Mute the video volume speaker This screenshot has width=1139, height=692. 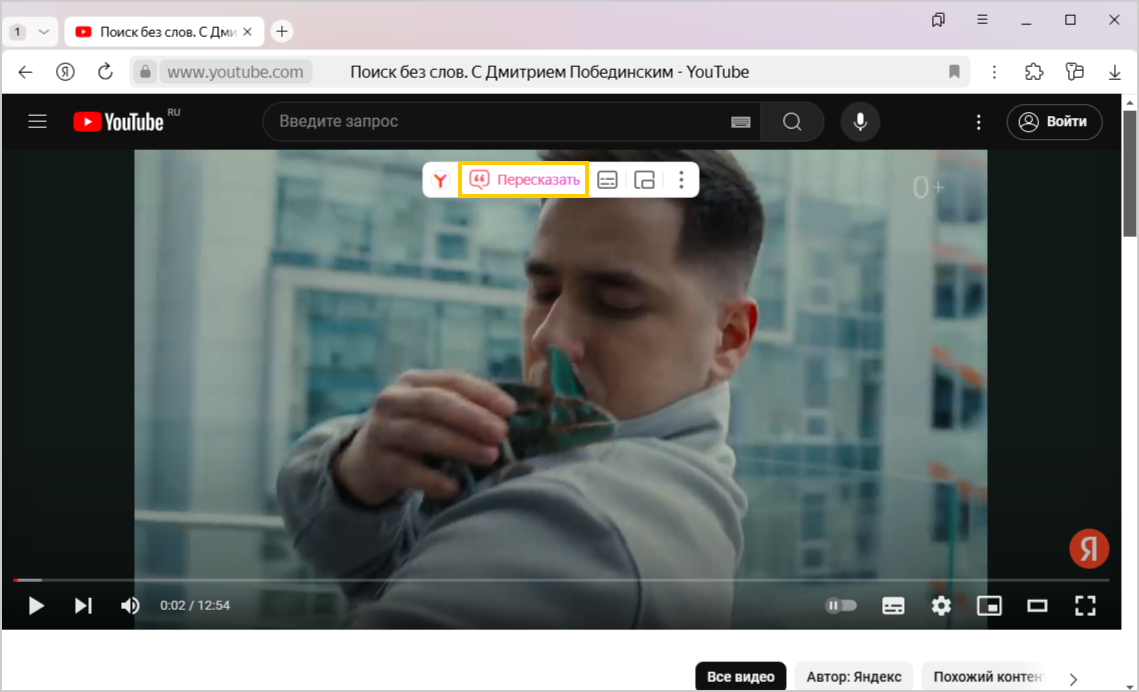130,606
